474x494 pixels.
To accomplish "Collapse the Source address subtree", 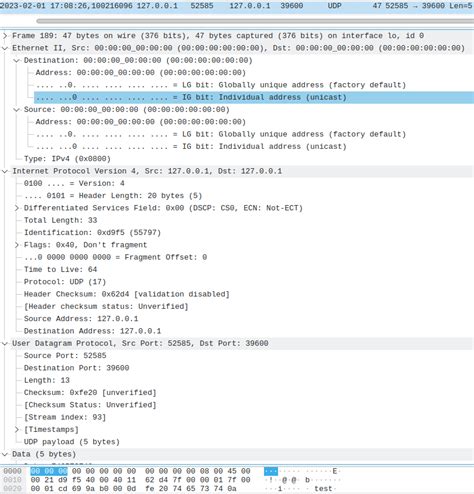I will point(16,110).
